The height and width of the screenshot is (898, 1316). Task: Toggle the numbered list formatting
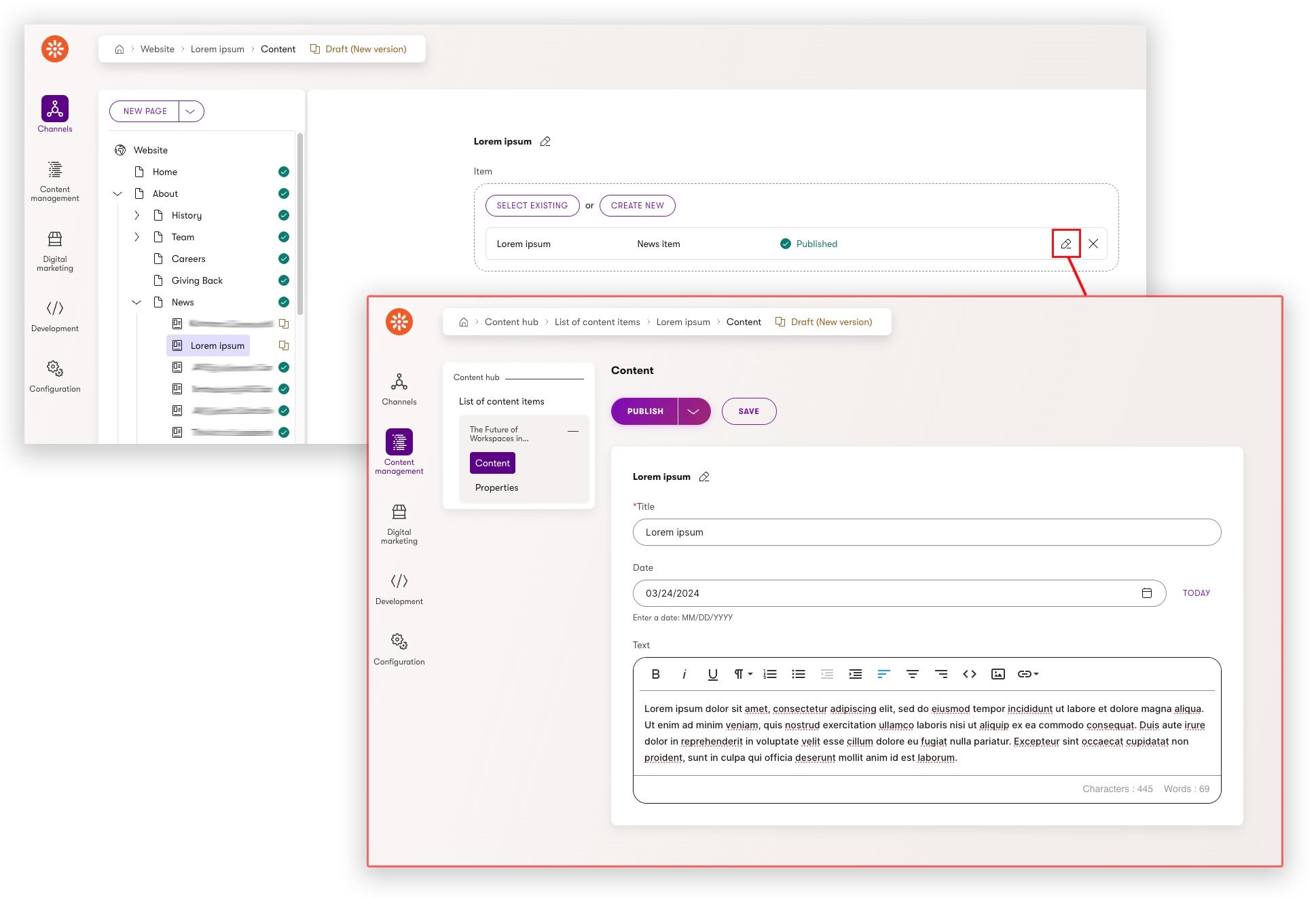coord(769,673)
